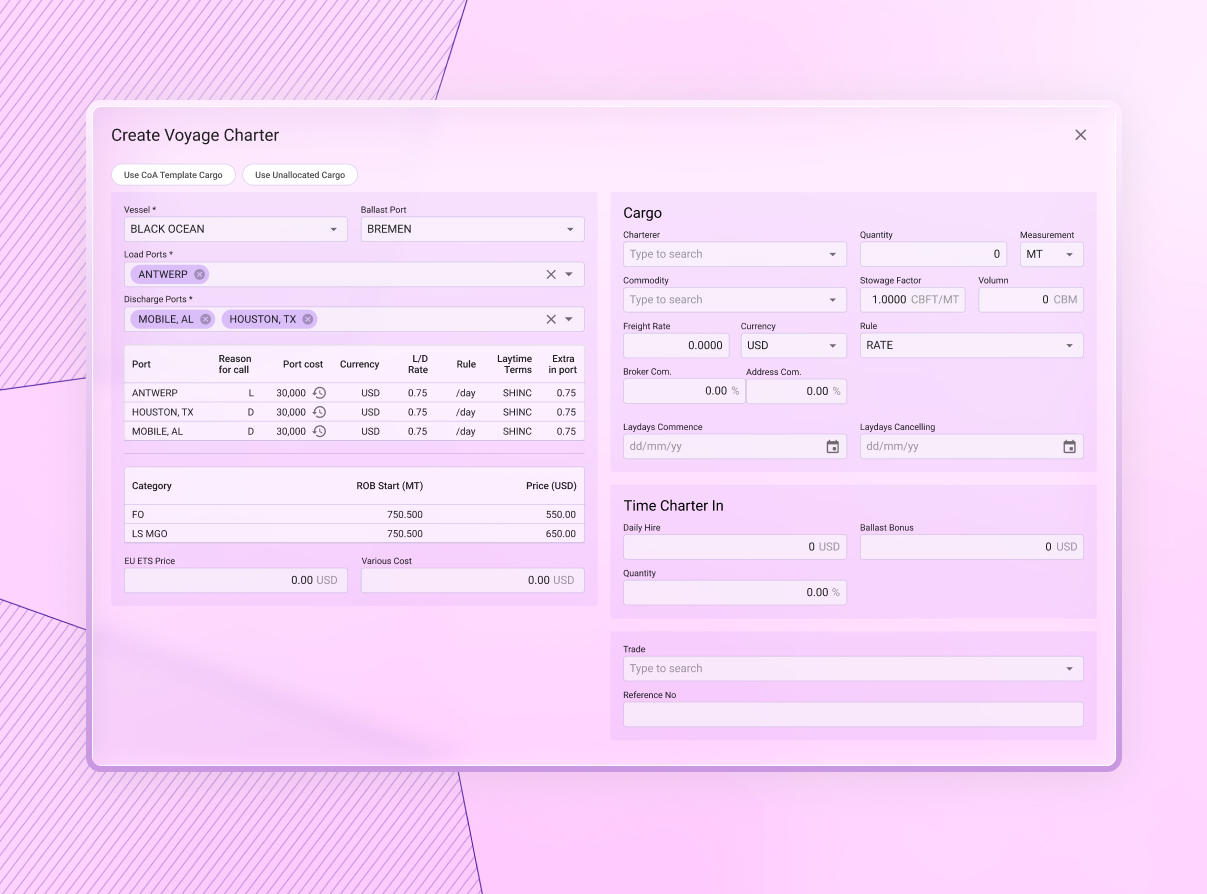
Task: Clear all Load Ports with X icon
Action: (x=551, y=274)
